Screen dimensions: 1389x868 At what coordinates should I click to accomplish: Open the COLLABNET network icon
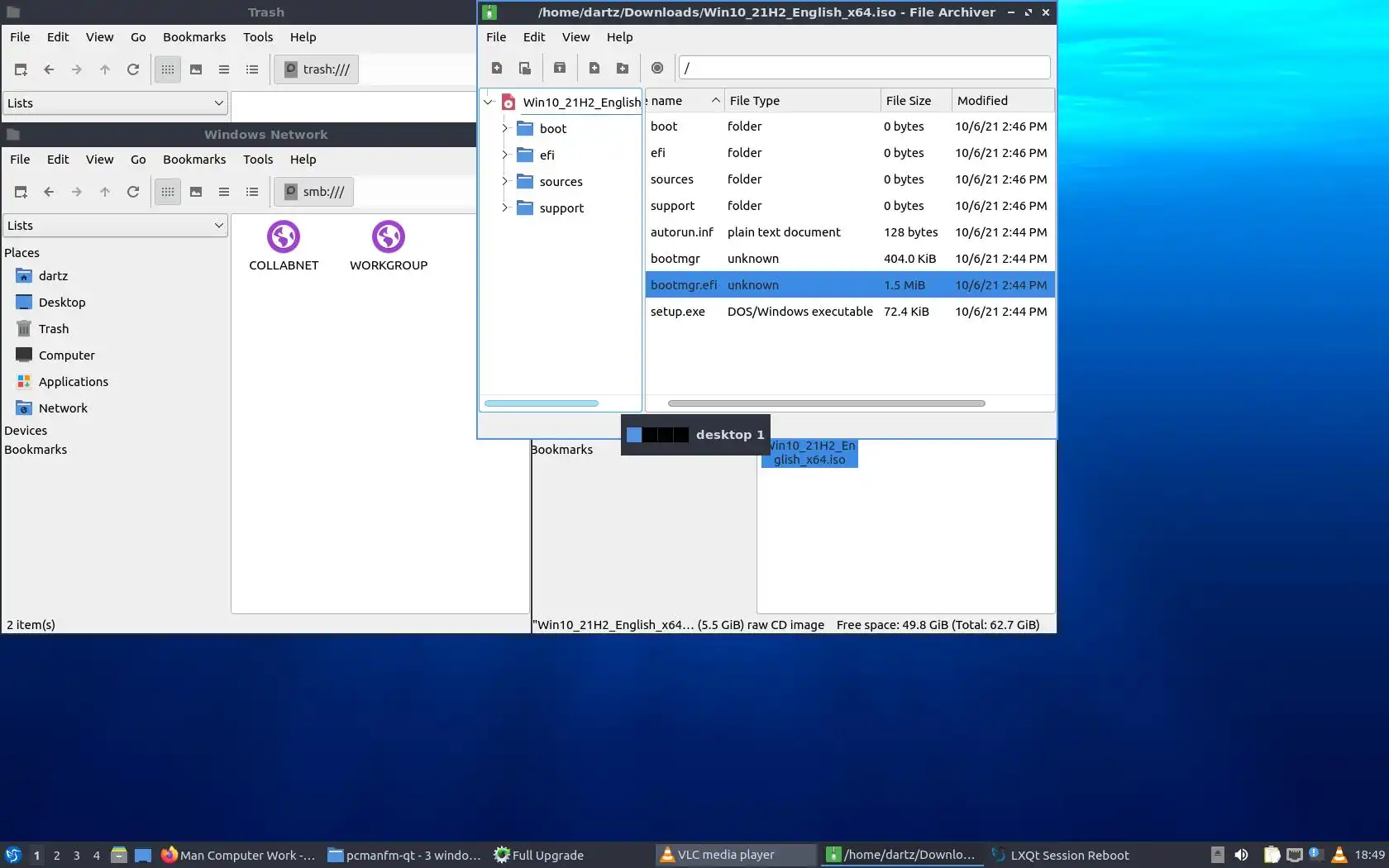(x=284, y=246)
